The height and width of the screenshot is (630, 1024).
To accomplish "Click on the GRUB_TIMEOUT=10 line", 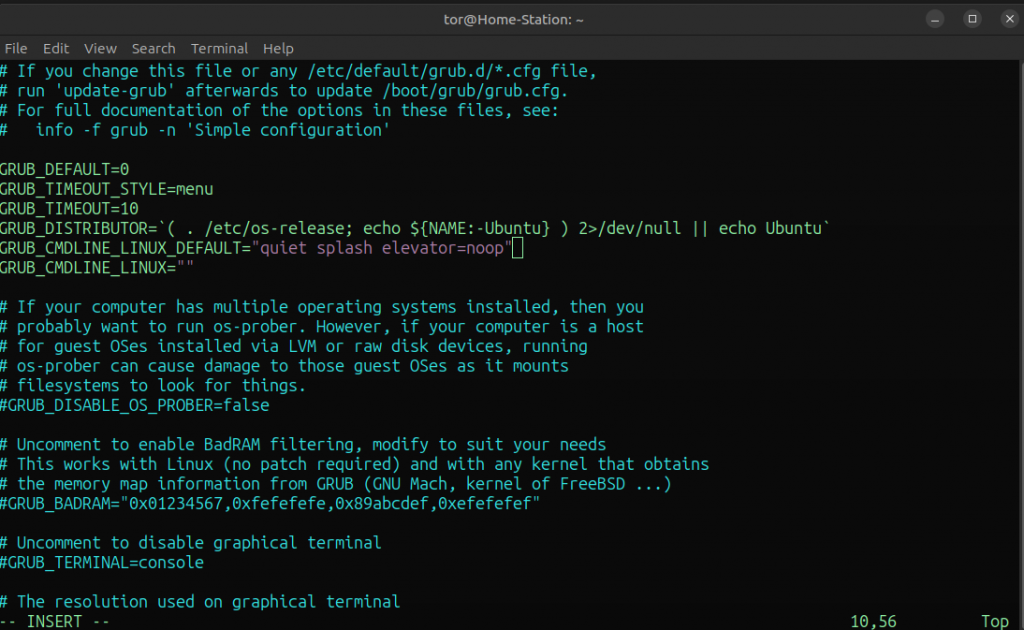I will click(x=69, y=209).
